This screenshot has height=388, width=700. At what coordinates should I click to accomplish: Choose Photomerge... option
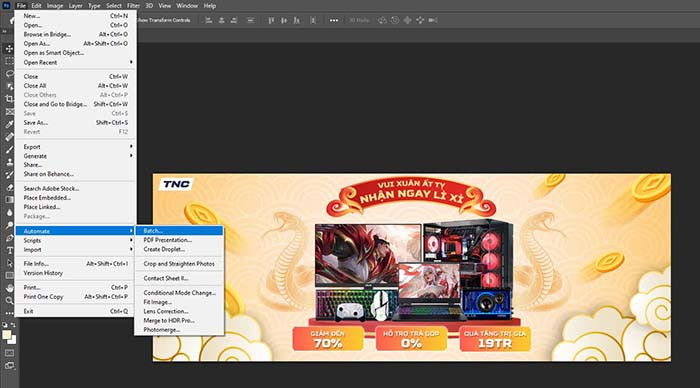179,330
